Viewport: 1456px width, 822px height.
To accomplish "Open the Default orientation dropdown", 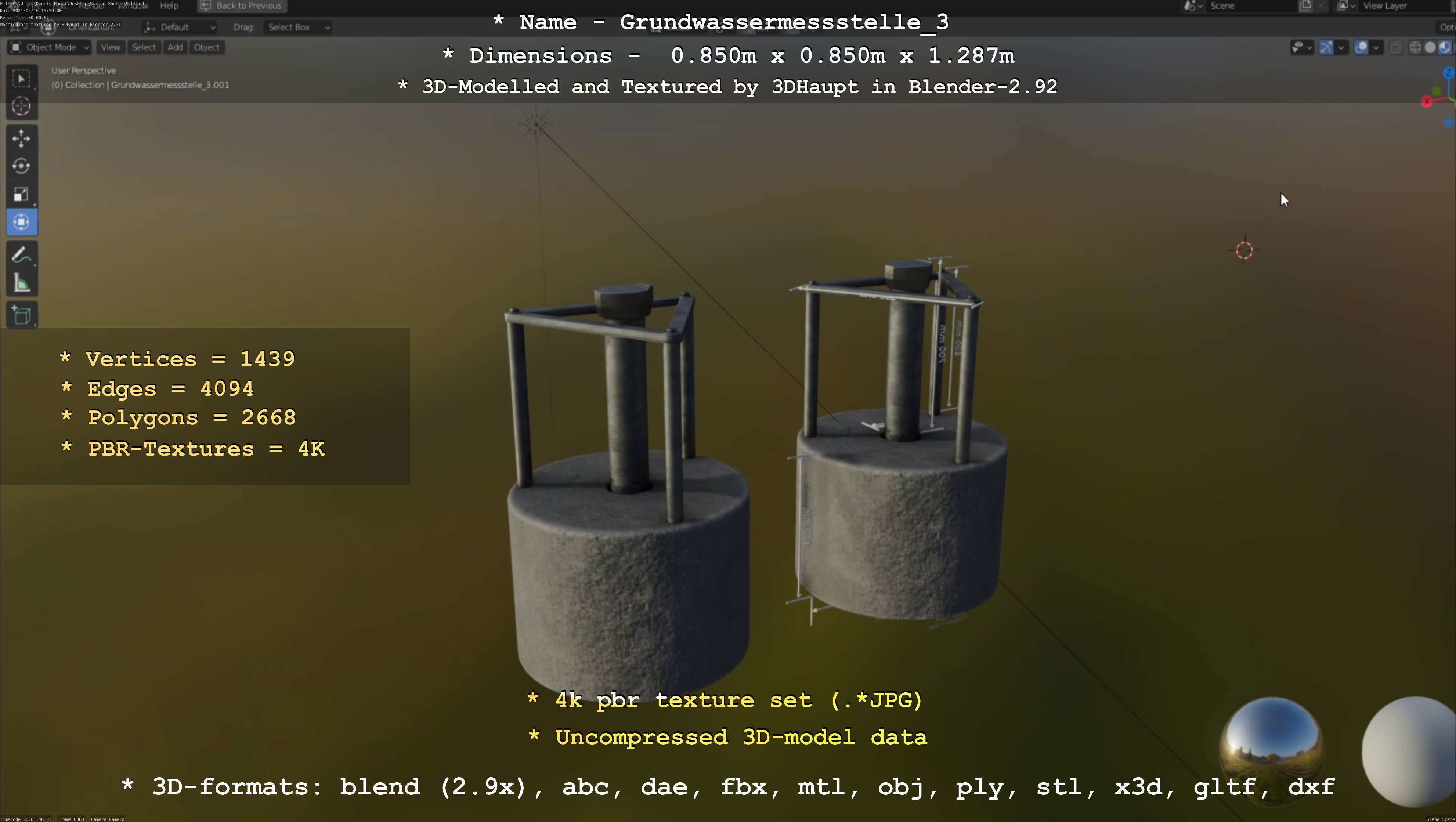I will pyautogui.click(x=179, y=27).
